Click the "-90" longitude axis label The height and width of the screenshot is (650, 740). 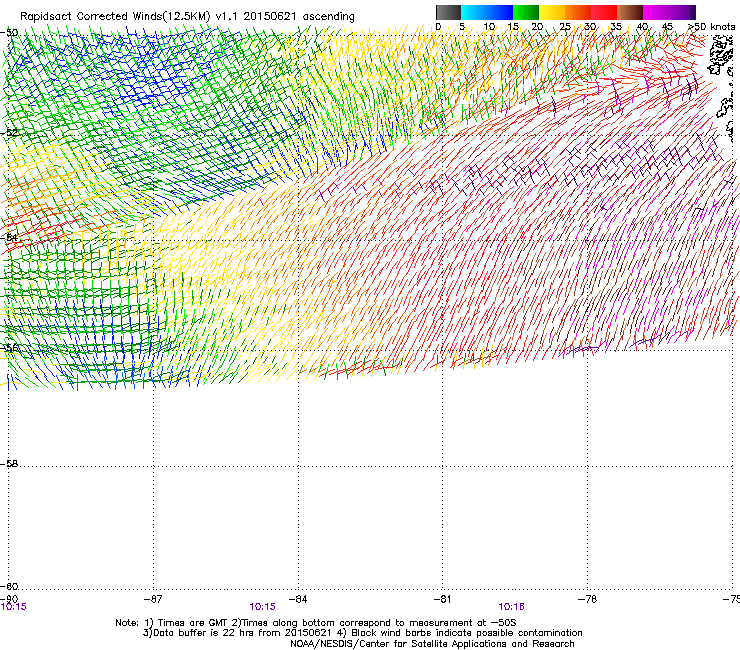coord(9,599)
